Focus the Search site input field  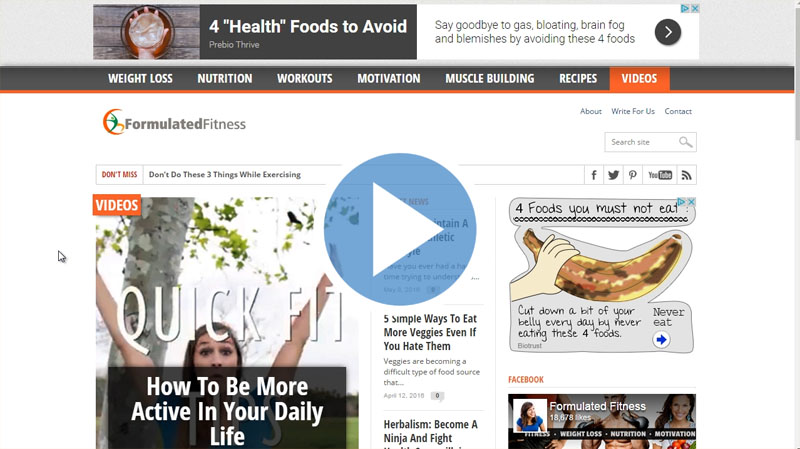(643, 142)
